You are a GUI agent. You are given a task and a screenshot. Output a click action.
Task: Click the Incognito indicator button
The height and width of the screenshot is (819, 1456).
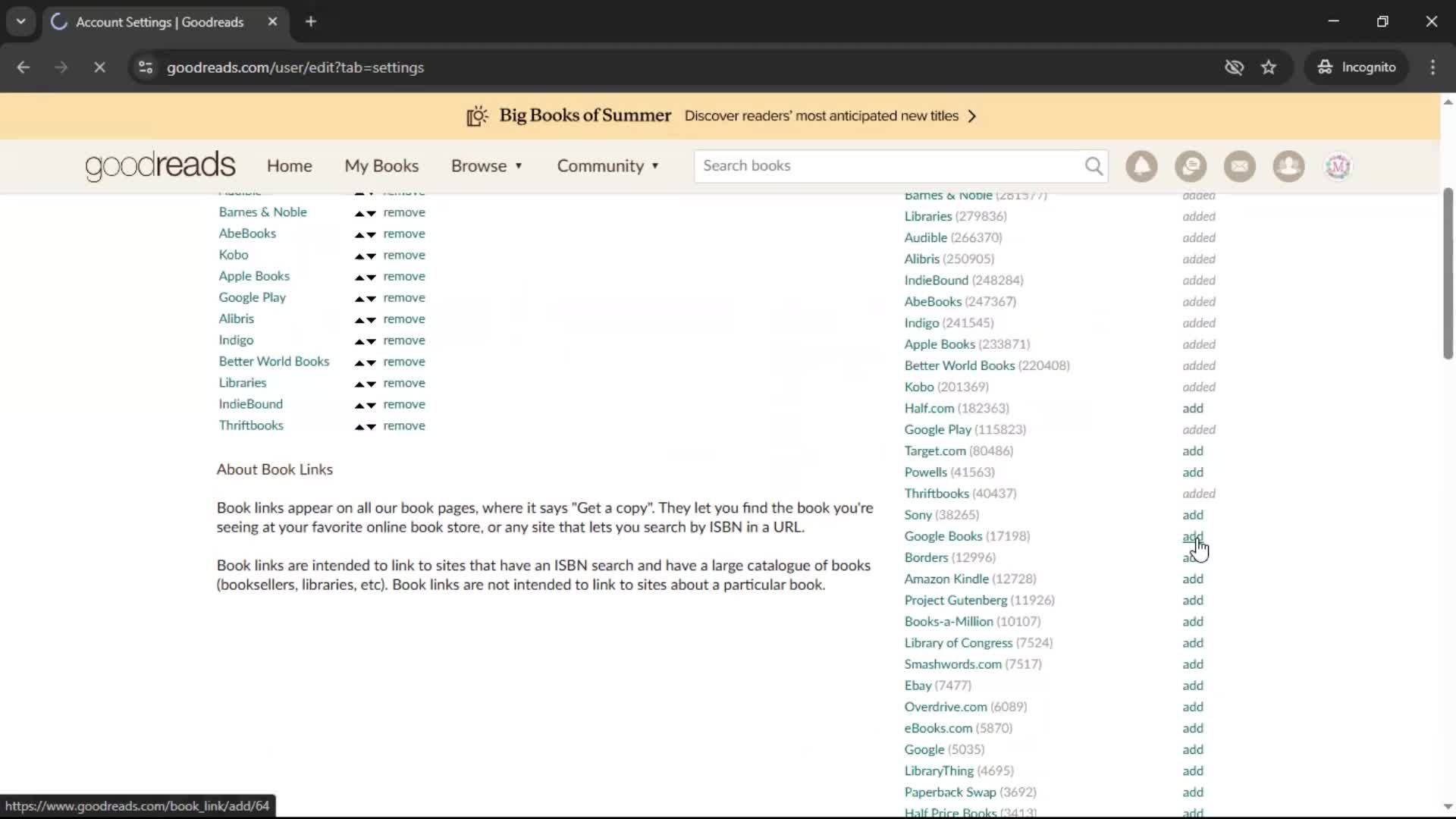click(x=1357, y=67)
